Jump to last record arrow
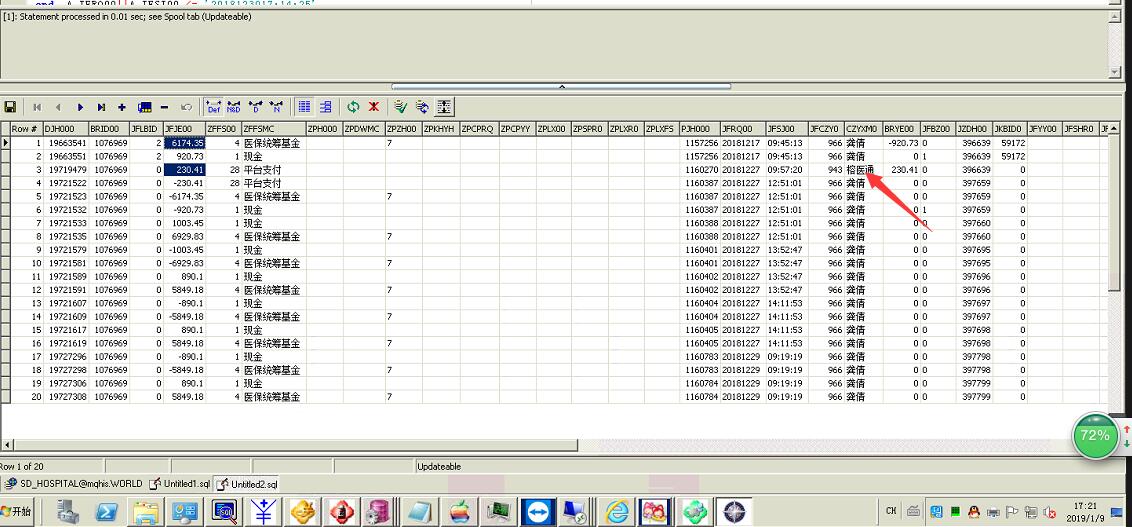The image size is (1132, 527). [x=101, y=107]
